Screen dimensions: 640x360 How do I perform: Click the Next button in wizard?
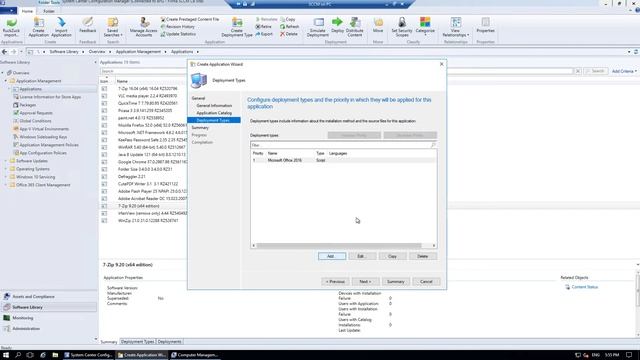(365, 282)
